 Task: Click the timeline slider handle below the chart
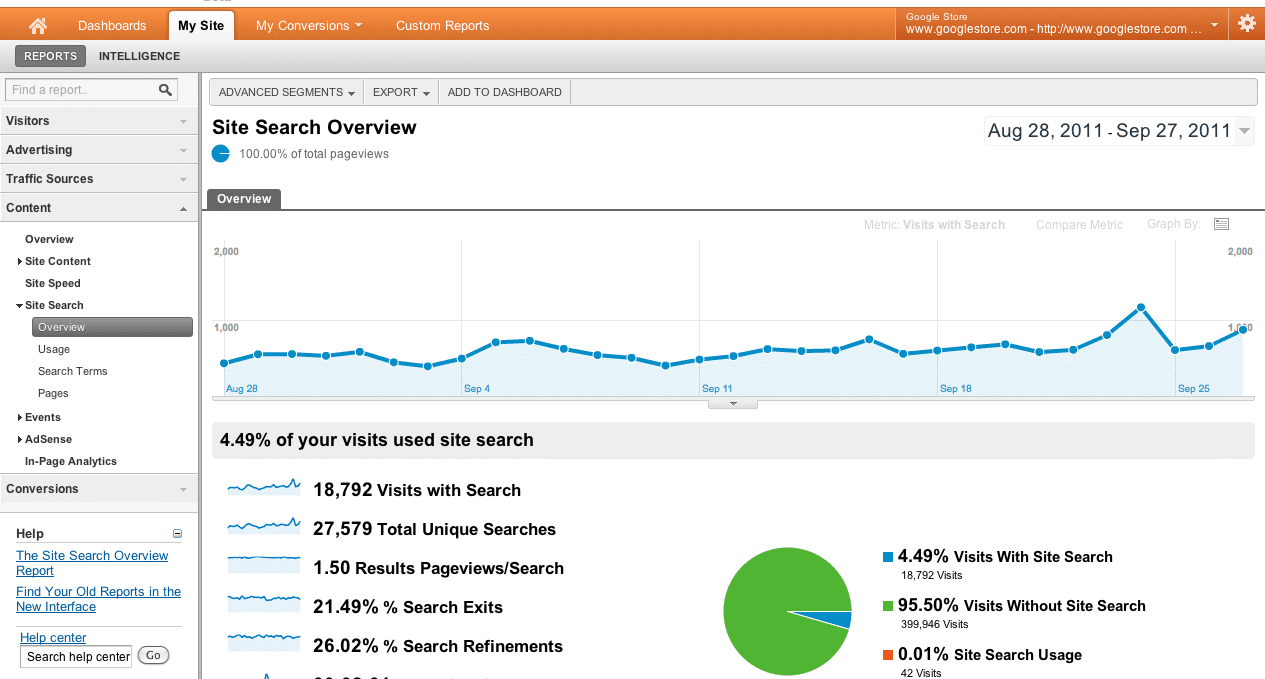(x=732, y=403)
